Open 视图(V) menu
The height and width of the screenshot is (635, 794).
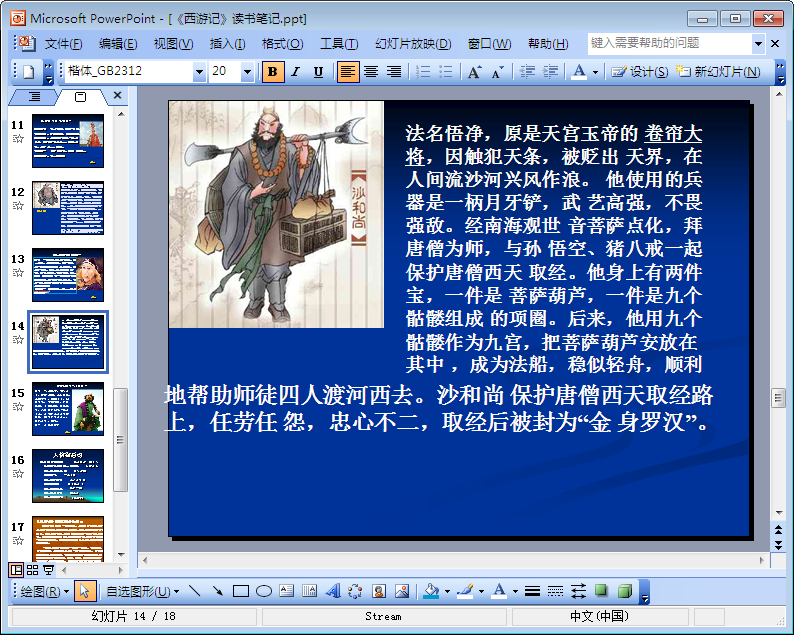pos(173,44)
